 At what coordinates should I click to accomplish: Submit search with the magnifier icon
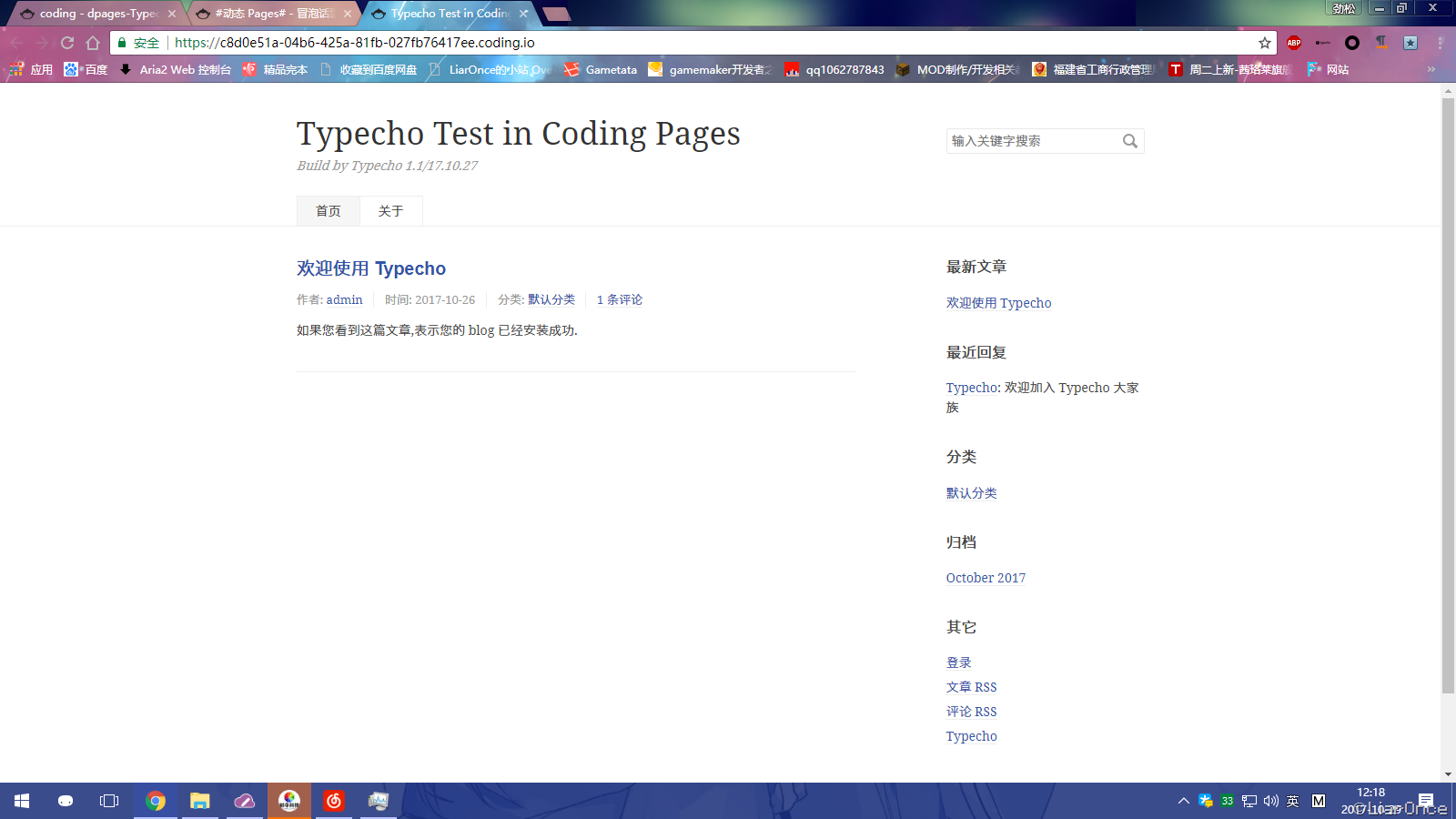[x=1130, y=141]
